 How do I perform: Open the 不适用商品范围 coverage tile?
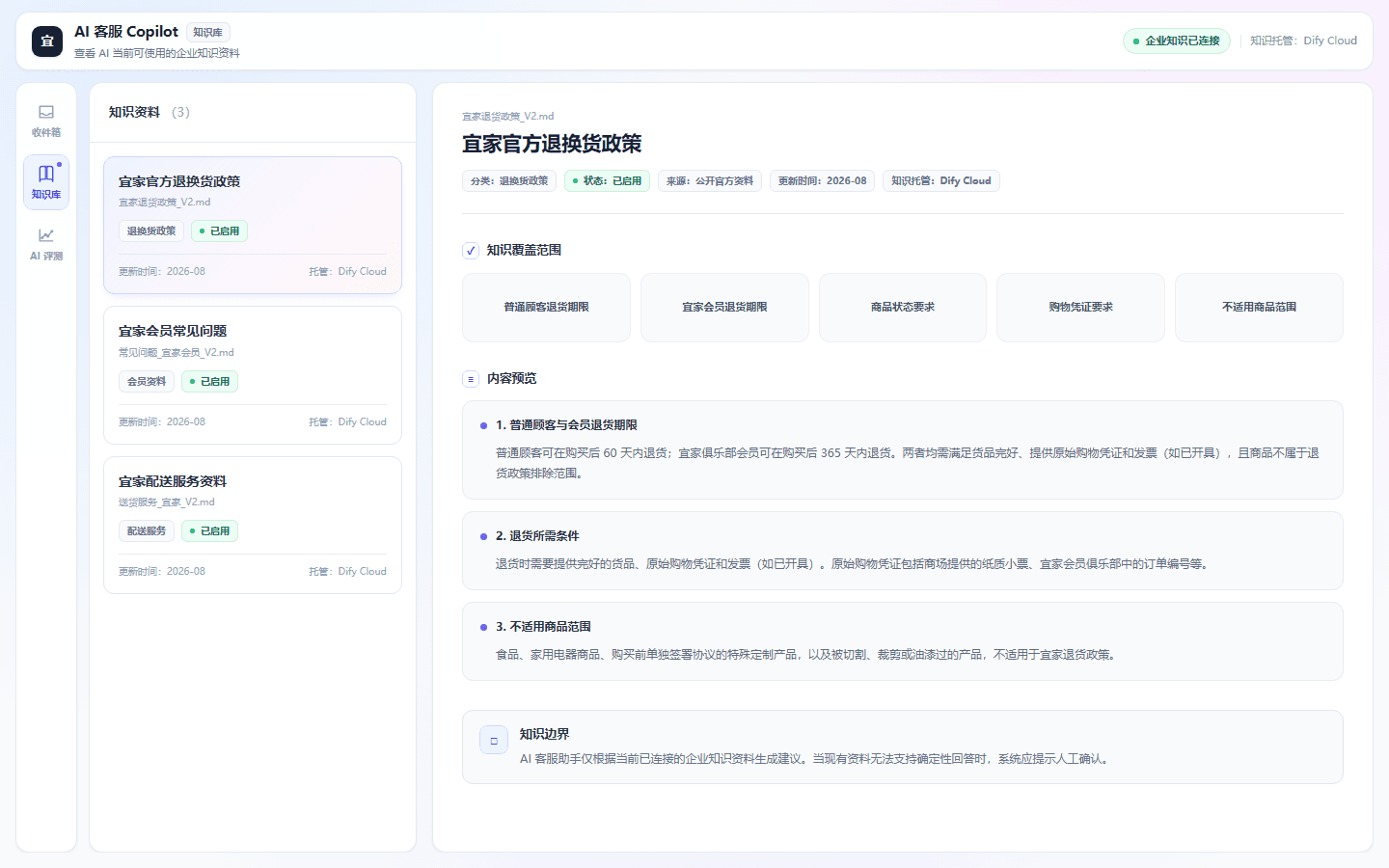(x=1259, y=308)
